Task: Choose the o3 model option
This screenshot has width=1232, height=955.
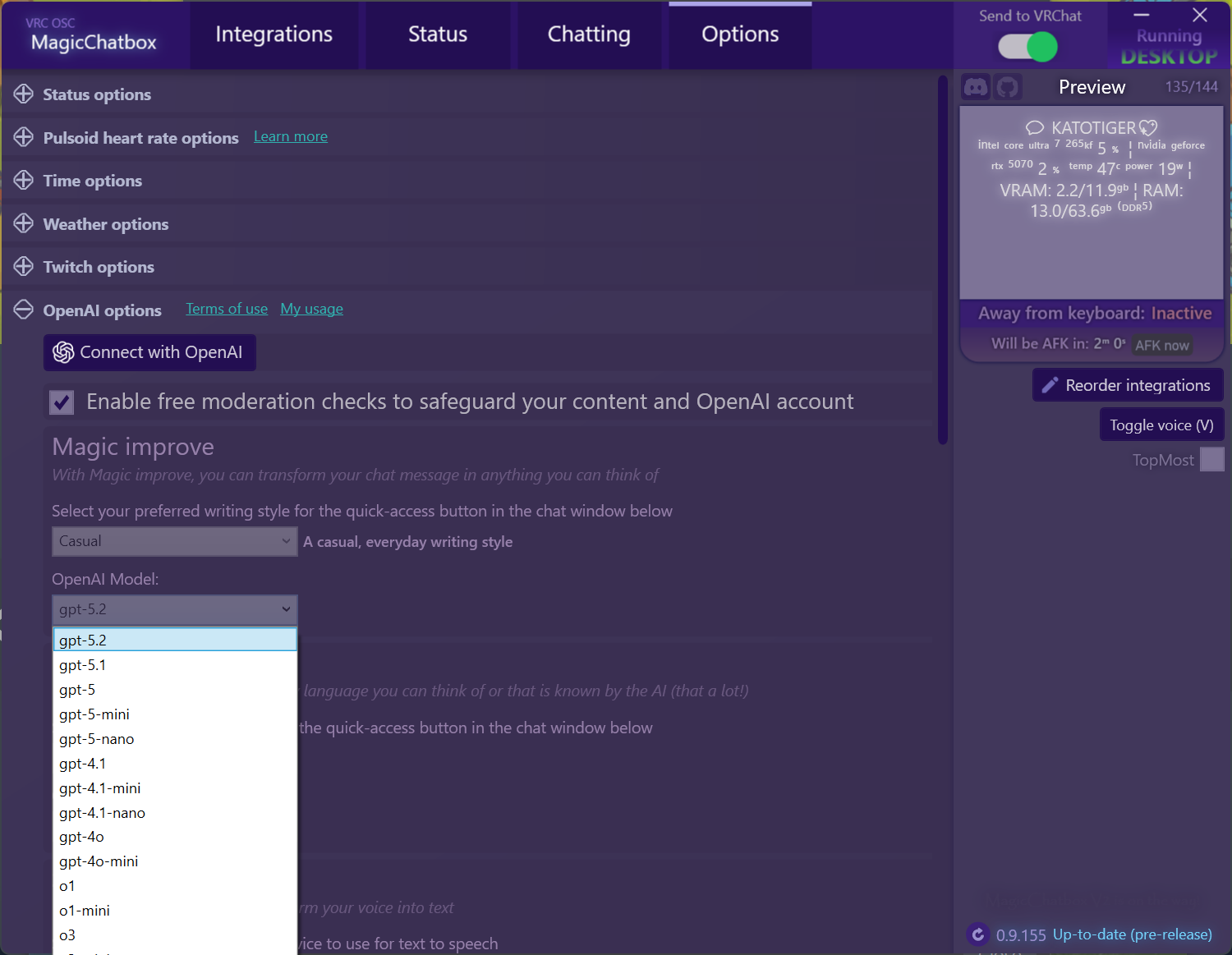Action: click(175, 935)
